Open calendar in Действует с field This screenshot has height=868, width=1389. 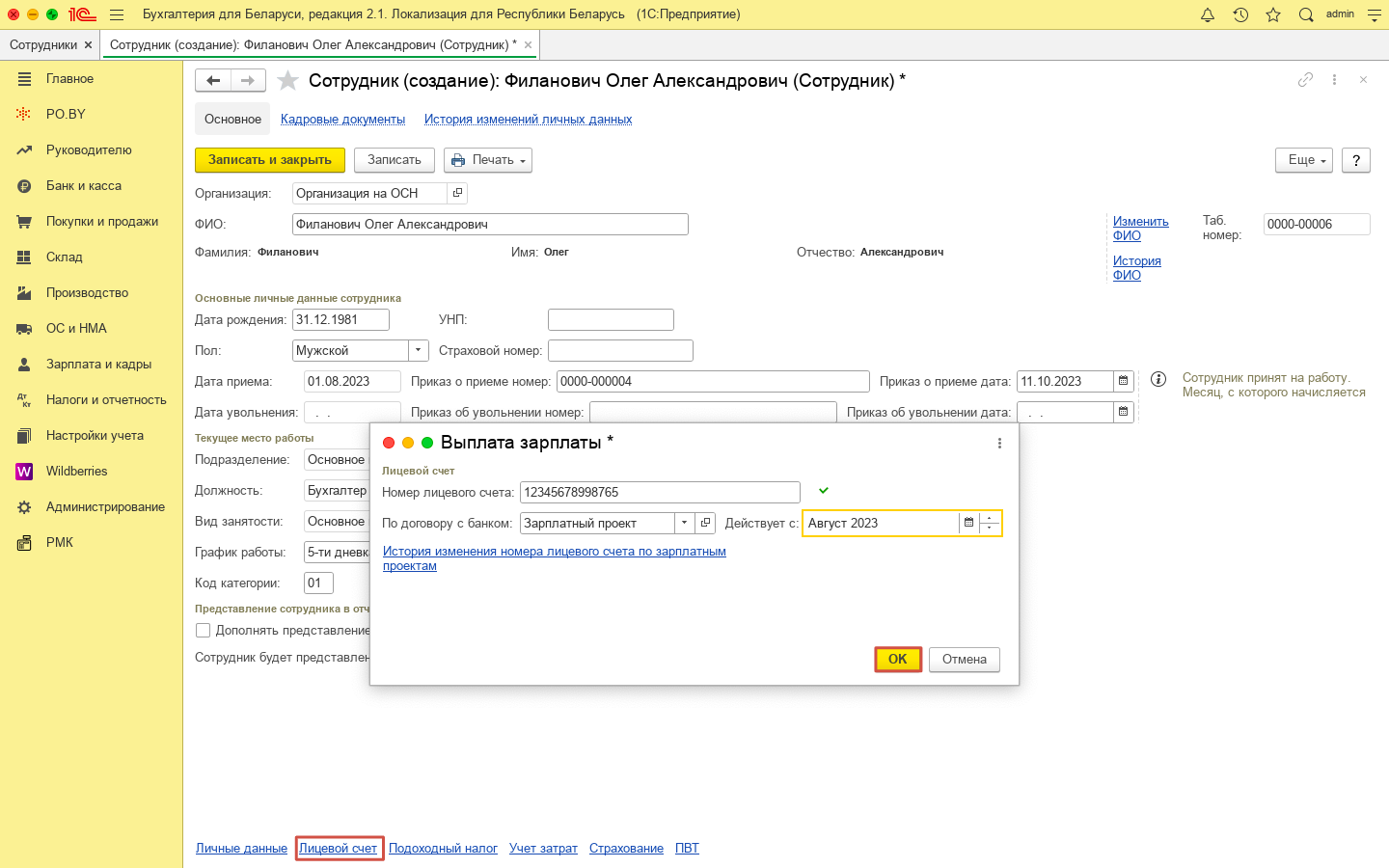coord(968,523)
